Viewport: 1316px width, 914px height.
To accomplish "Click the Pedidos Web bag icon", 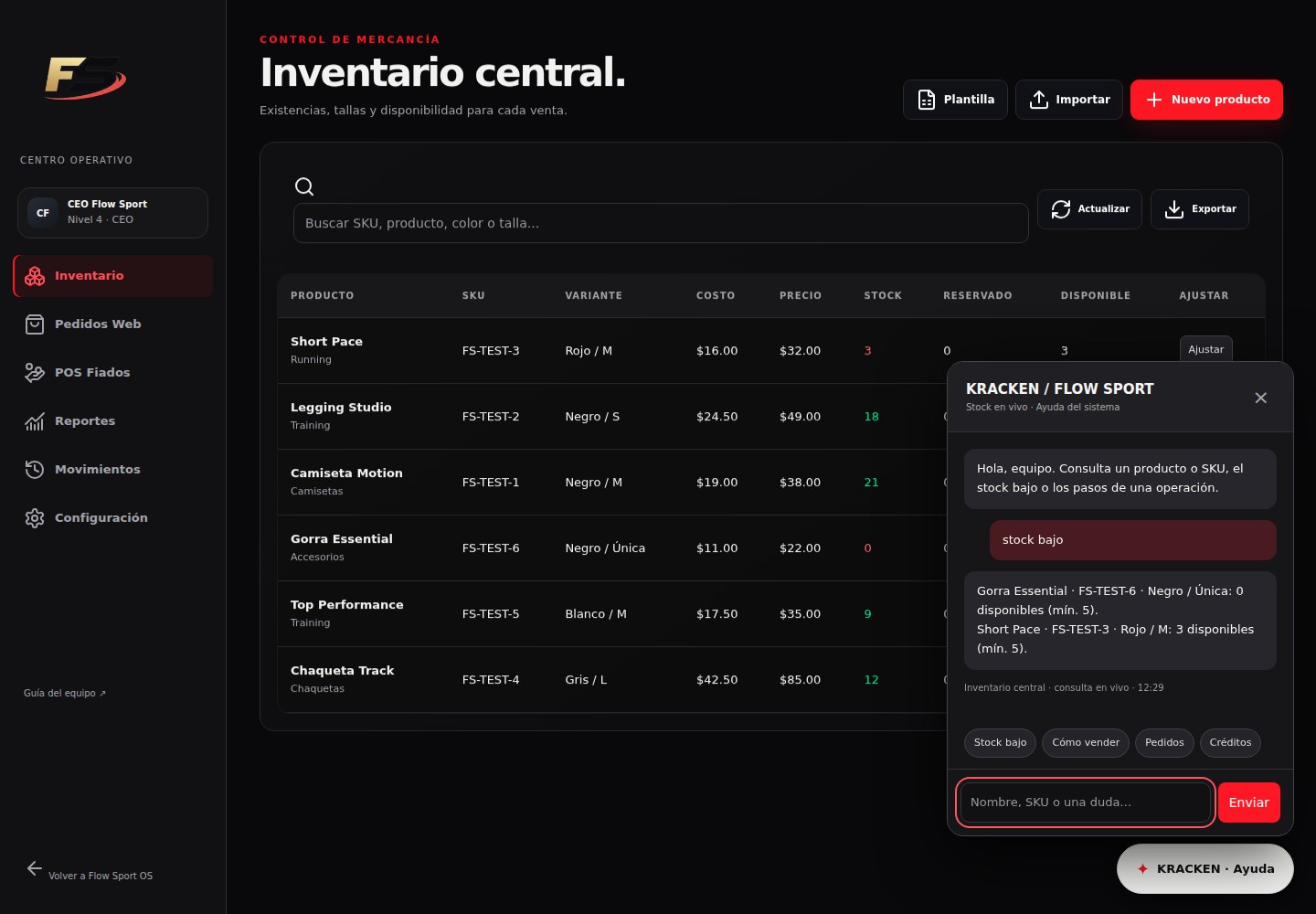I will point(35,324).
